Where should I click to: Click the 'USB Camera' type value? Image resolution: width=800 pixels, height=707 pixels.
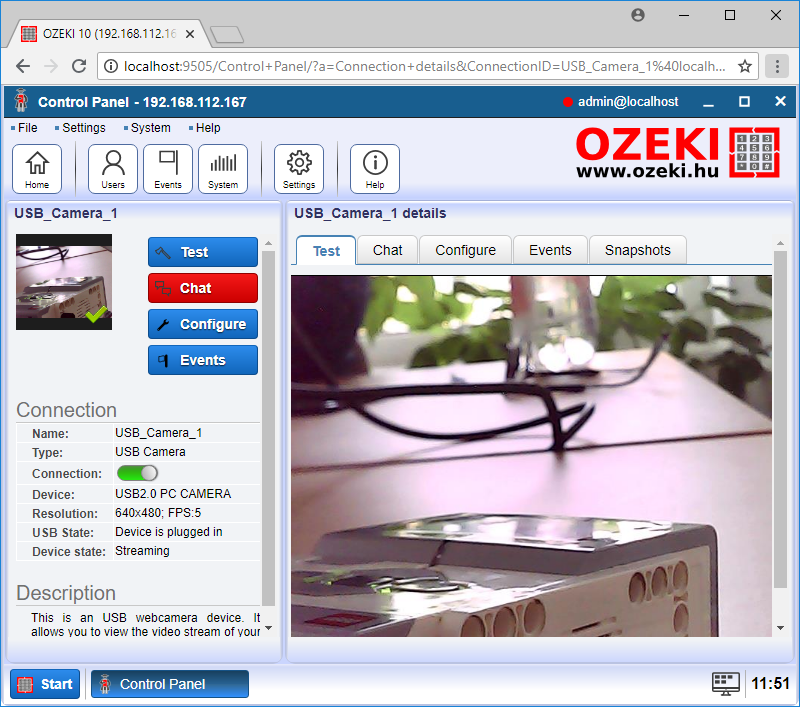pyautogui.click(x=150, y=452)
